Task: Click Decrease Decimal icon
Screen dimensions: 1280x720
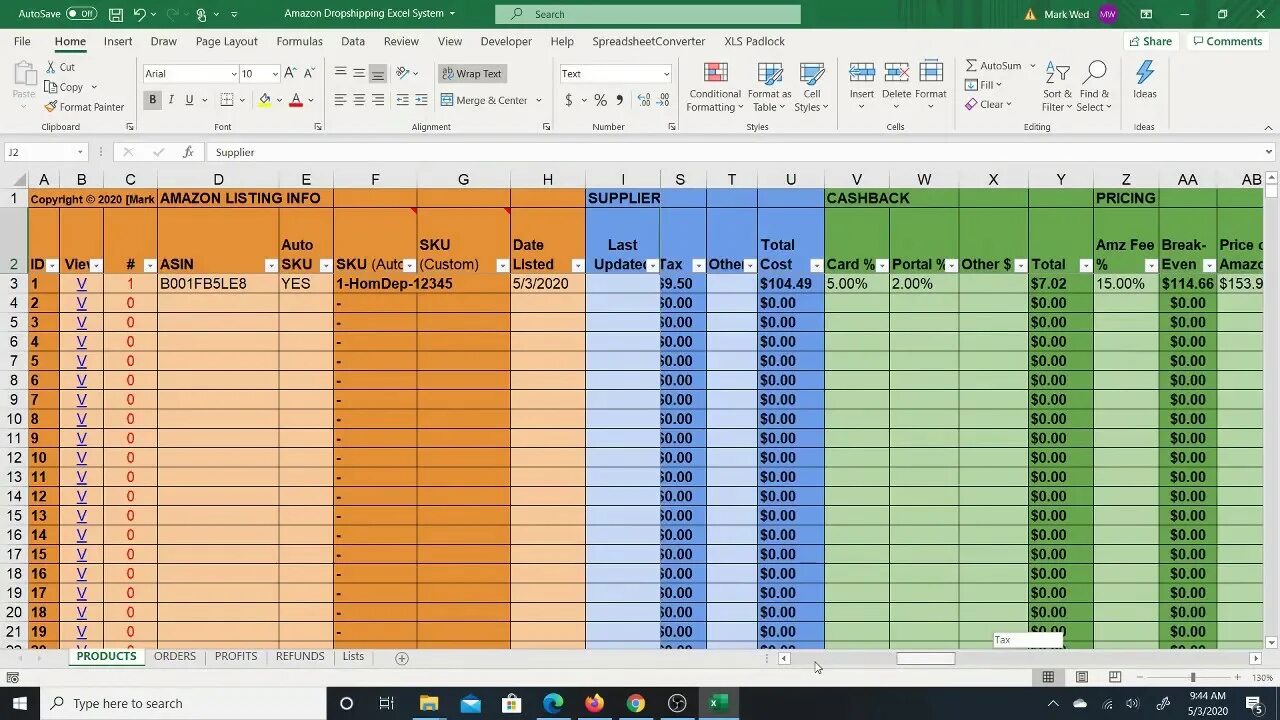Action: (x=664, y=100)
